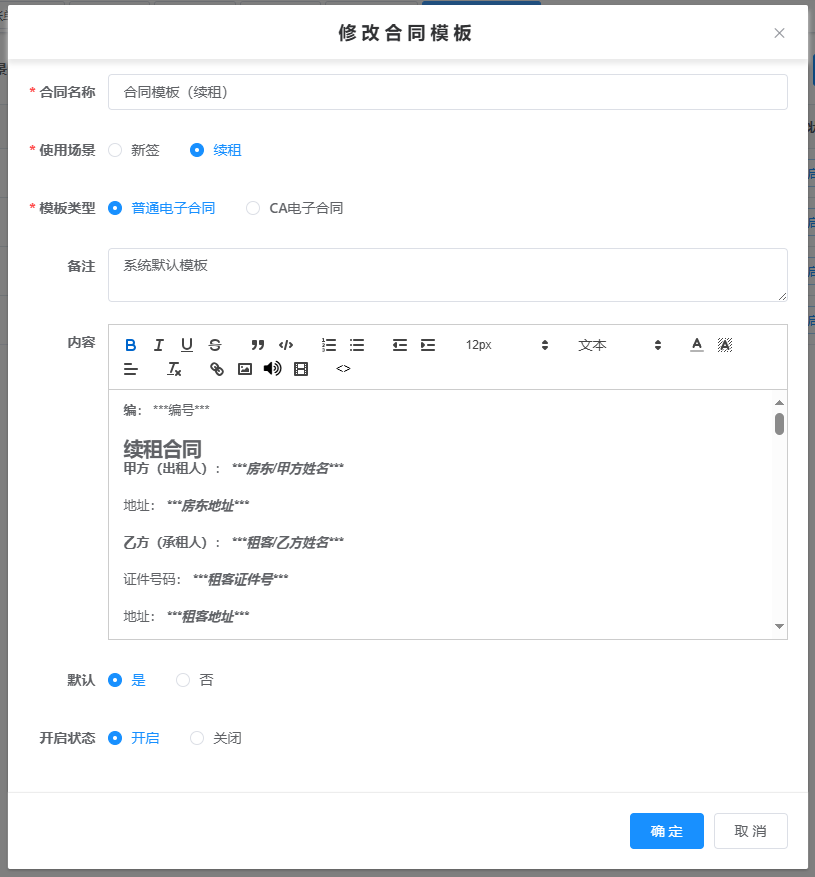Viewport: 815px width, 877px height.
Task: Set 默认 to 否
Action: [183, 680]
